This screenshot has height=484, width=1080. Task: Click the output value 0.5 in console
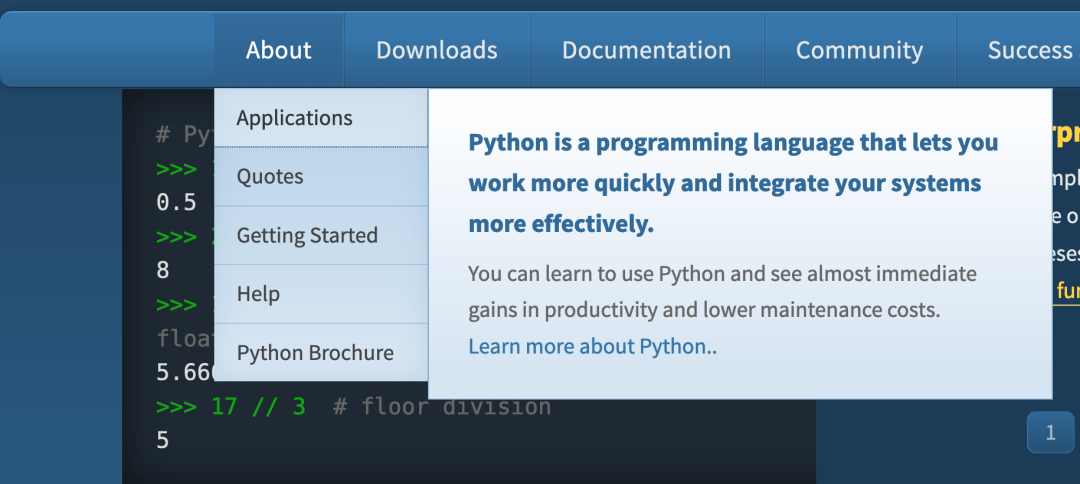177,202
